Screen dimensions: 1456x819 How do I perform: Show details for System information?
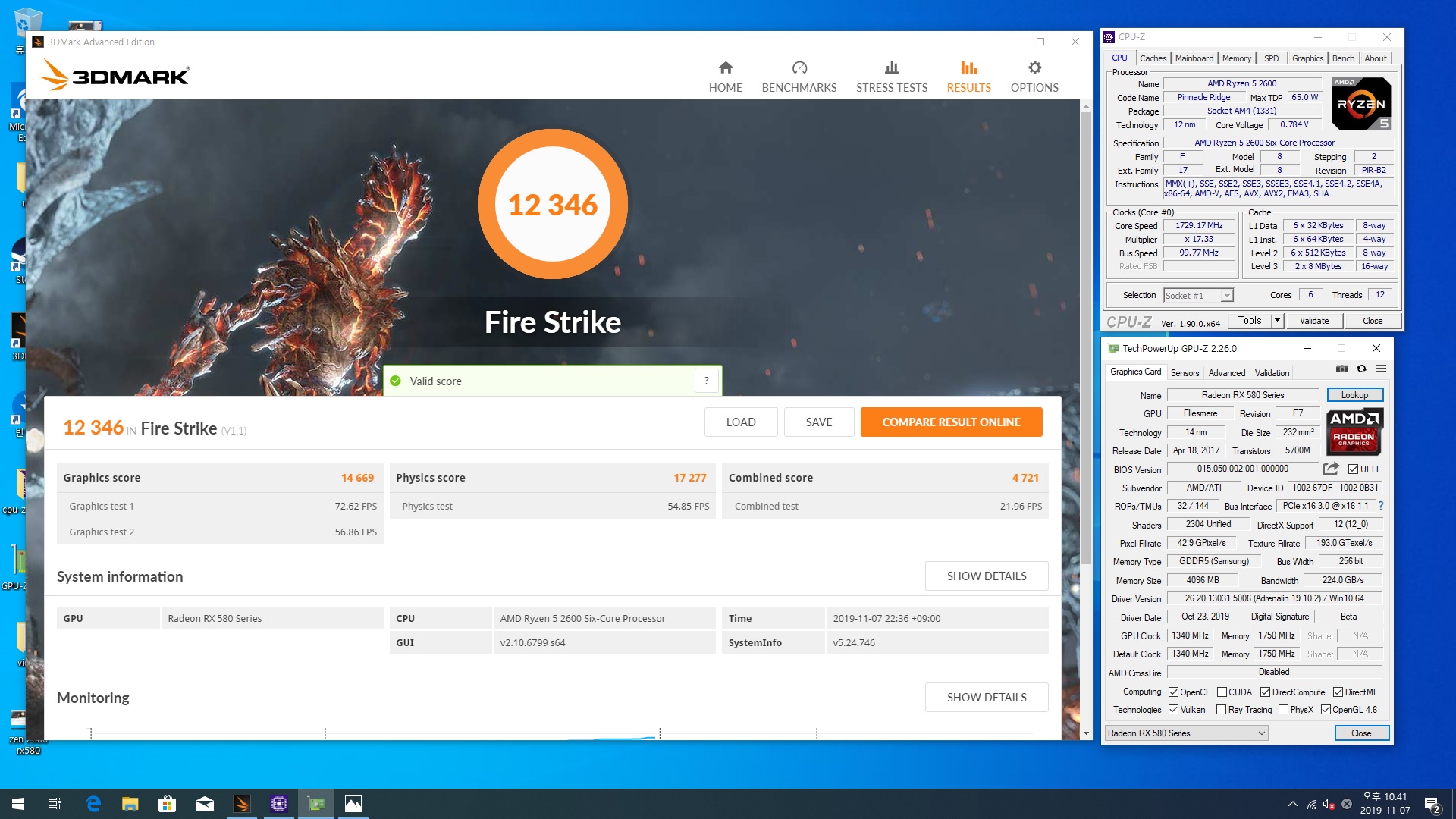[x=987, y=576]
